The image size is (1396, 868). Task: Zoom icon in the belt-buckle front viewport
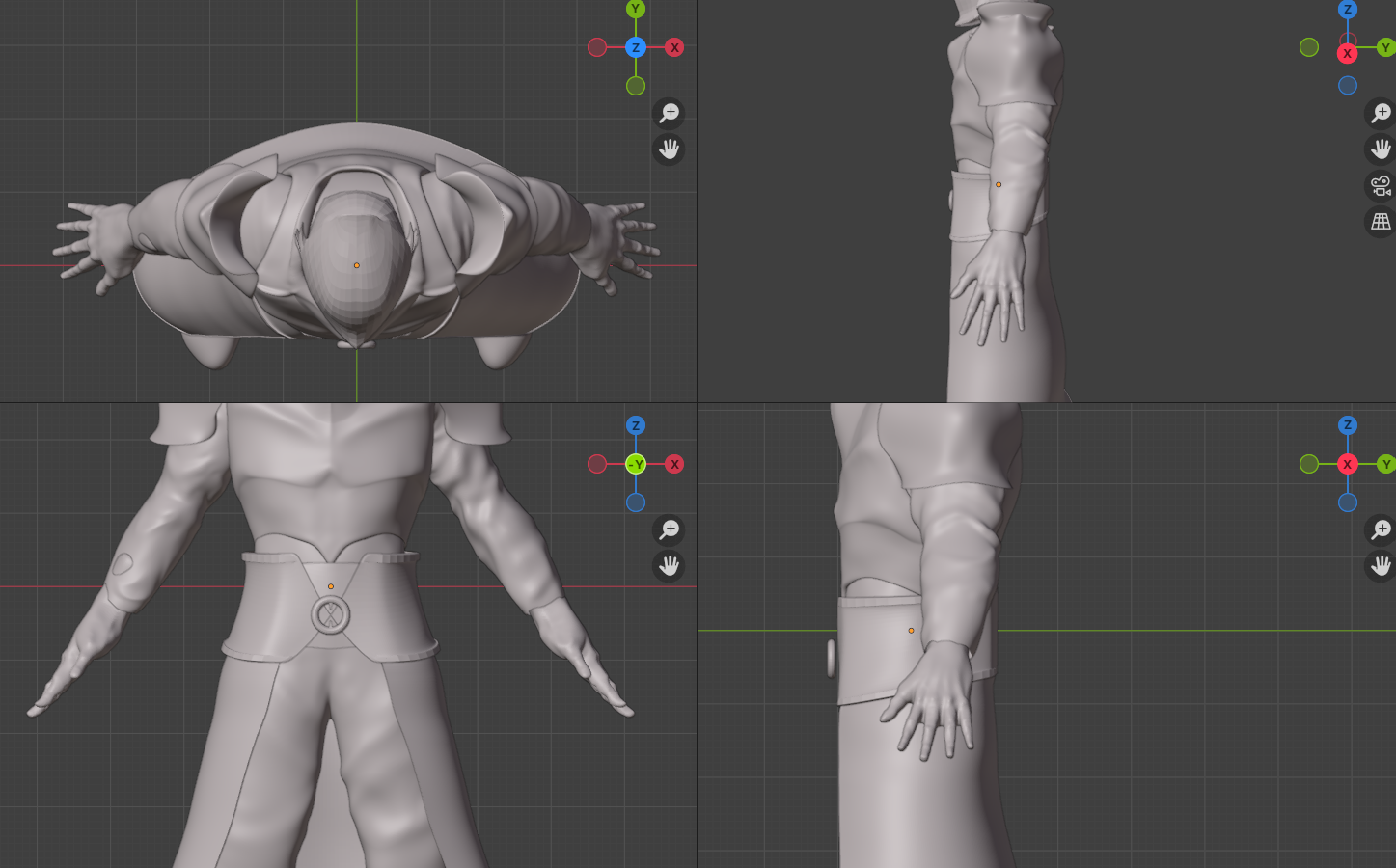[669, 529]
